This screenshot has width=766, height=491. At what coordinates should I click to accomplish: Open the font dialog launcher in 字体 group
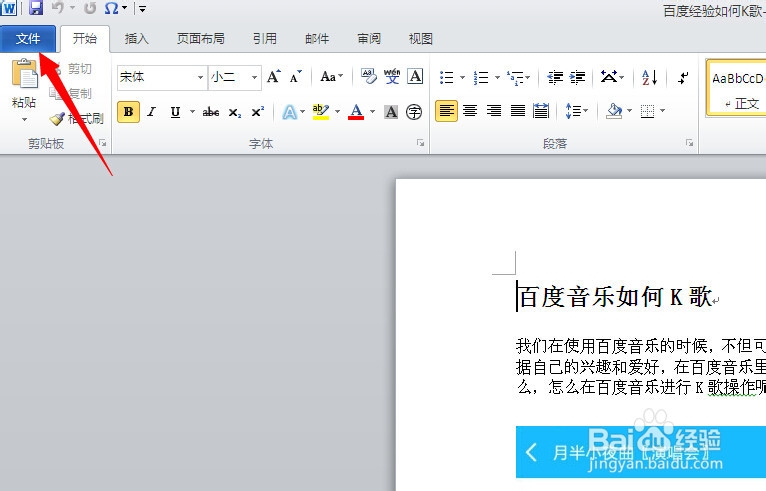click(421, 143)
